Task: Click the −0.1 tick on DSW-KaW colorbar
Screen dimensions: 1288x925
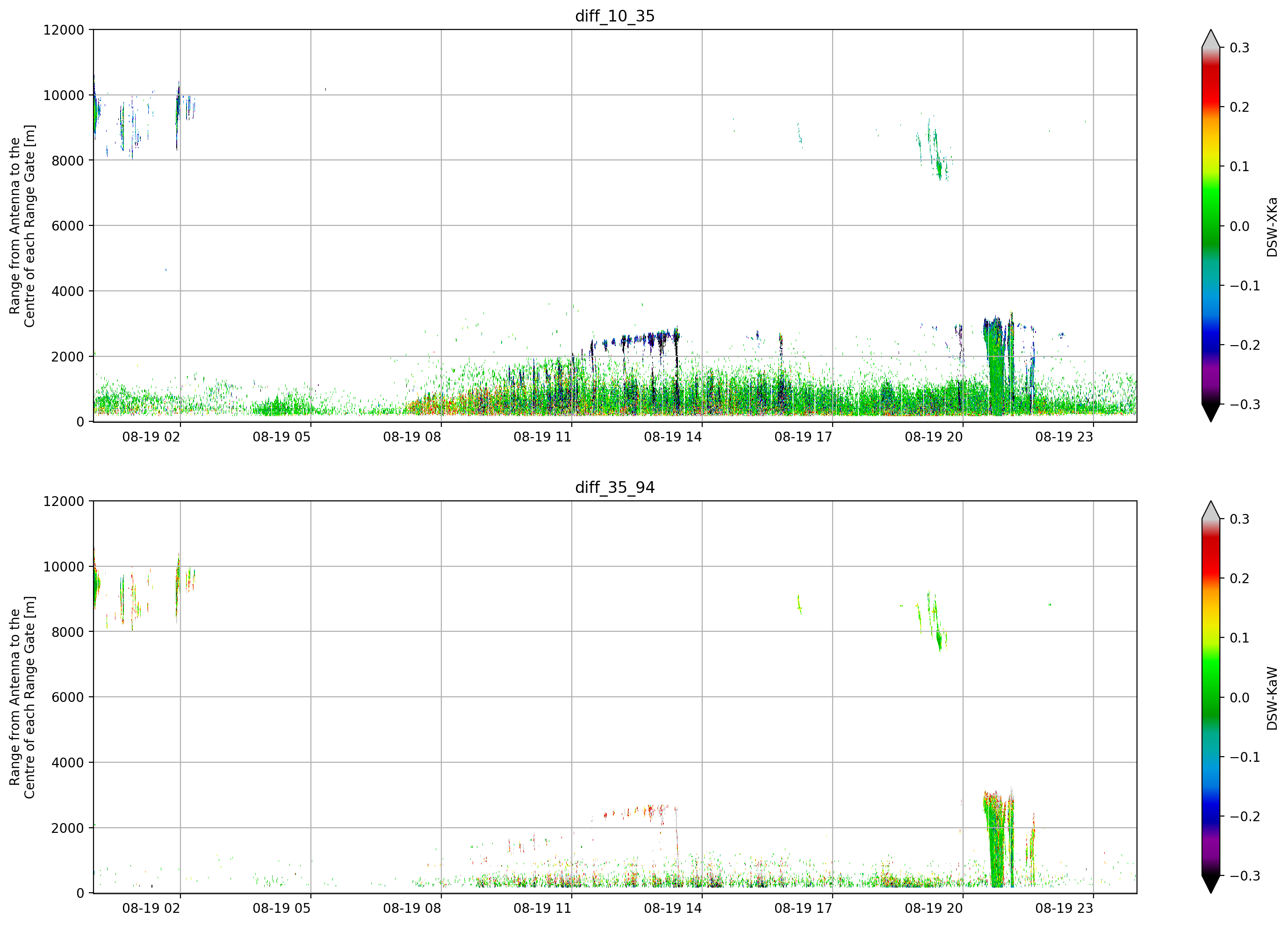Action: tap(1245, 758)
